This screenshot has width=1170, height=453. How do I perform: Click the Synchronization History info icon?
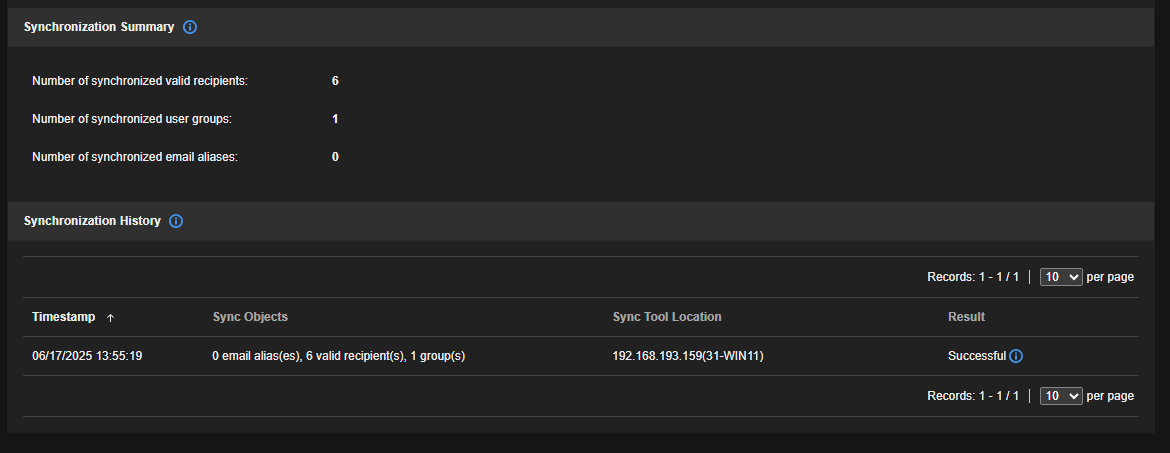pos(176,221)
